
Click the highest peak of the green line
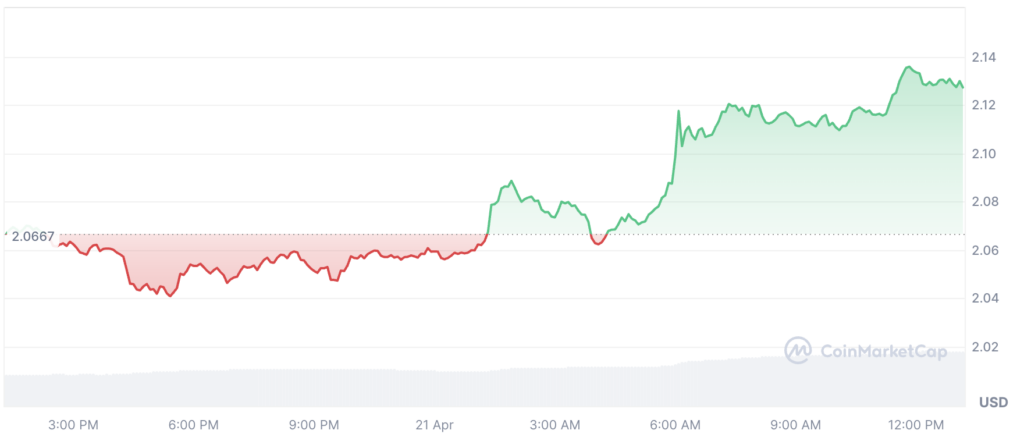909,67
